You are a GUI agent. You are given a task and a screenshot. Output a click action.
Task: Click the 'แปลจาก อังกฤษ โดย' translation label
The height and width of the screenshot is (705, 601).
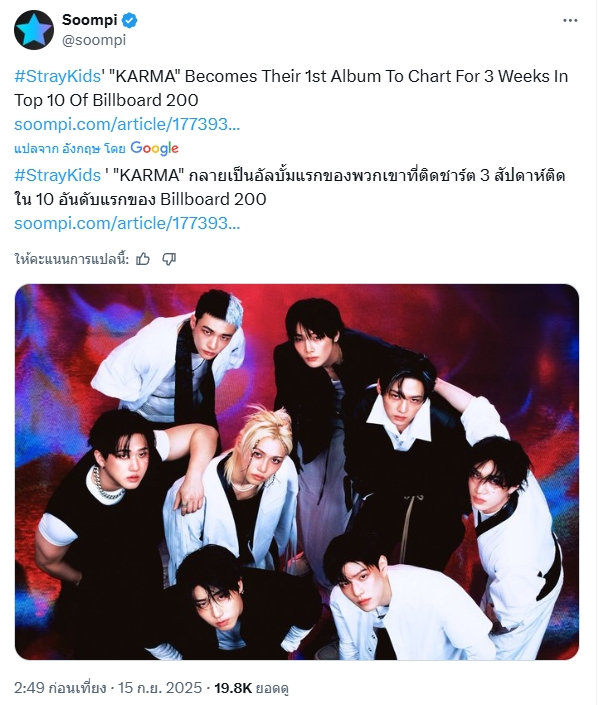pos(70,149)
